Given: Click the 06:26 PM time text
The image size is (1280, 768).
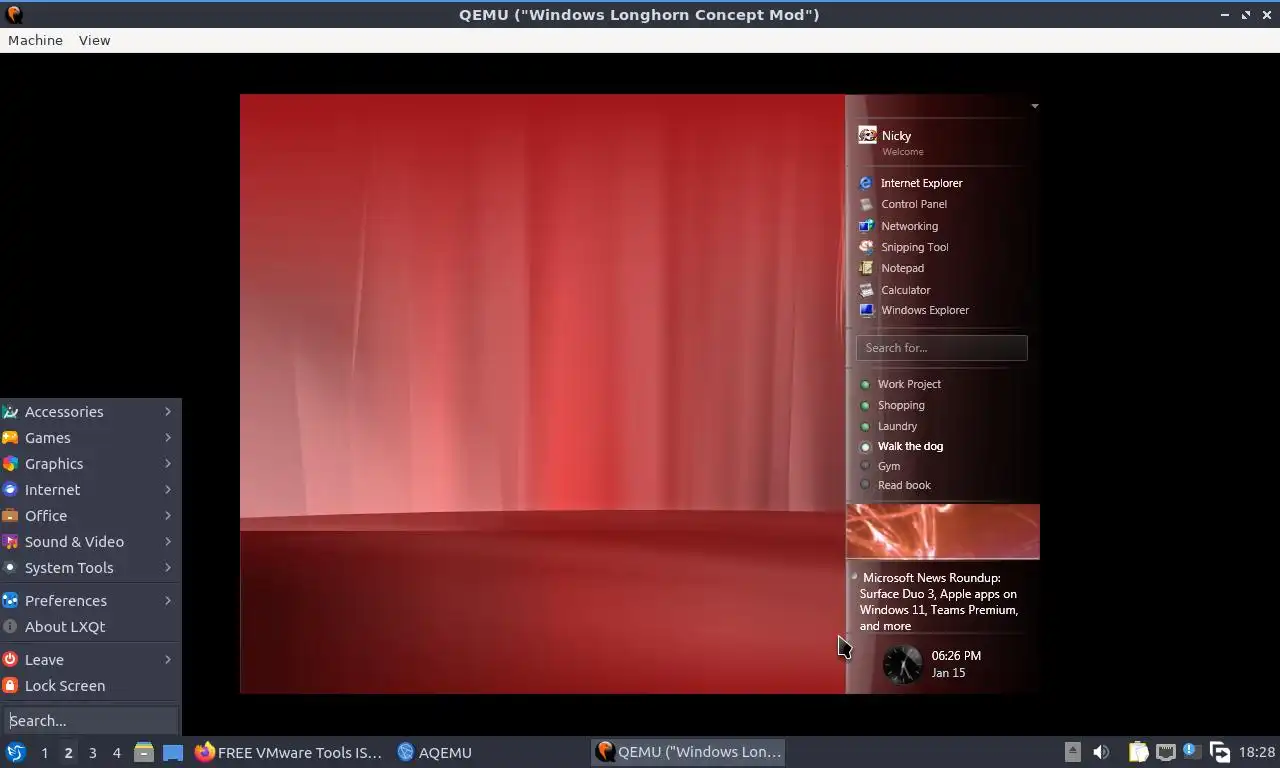Looking at the screenshot, I should pos(956,656).
